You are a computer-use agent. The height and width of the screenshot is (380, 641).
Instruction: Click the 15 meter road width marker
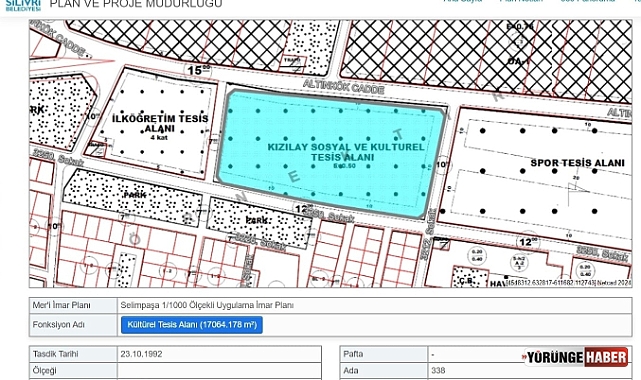pyautogui.click(x=198, y=70)
